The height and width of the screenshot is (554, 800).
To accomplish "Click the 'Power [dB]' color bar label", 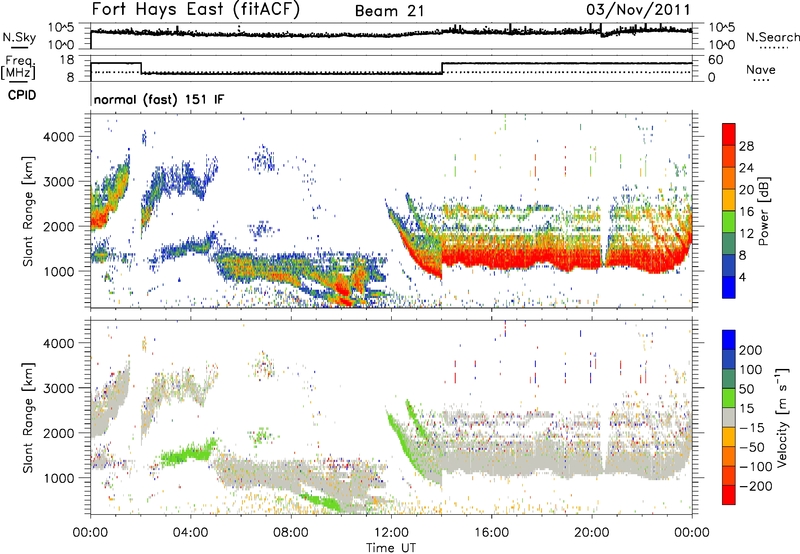I will pyautogui.click(x=763, y=211).
